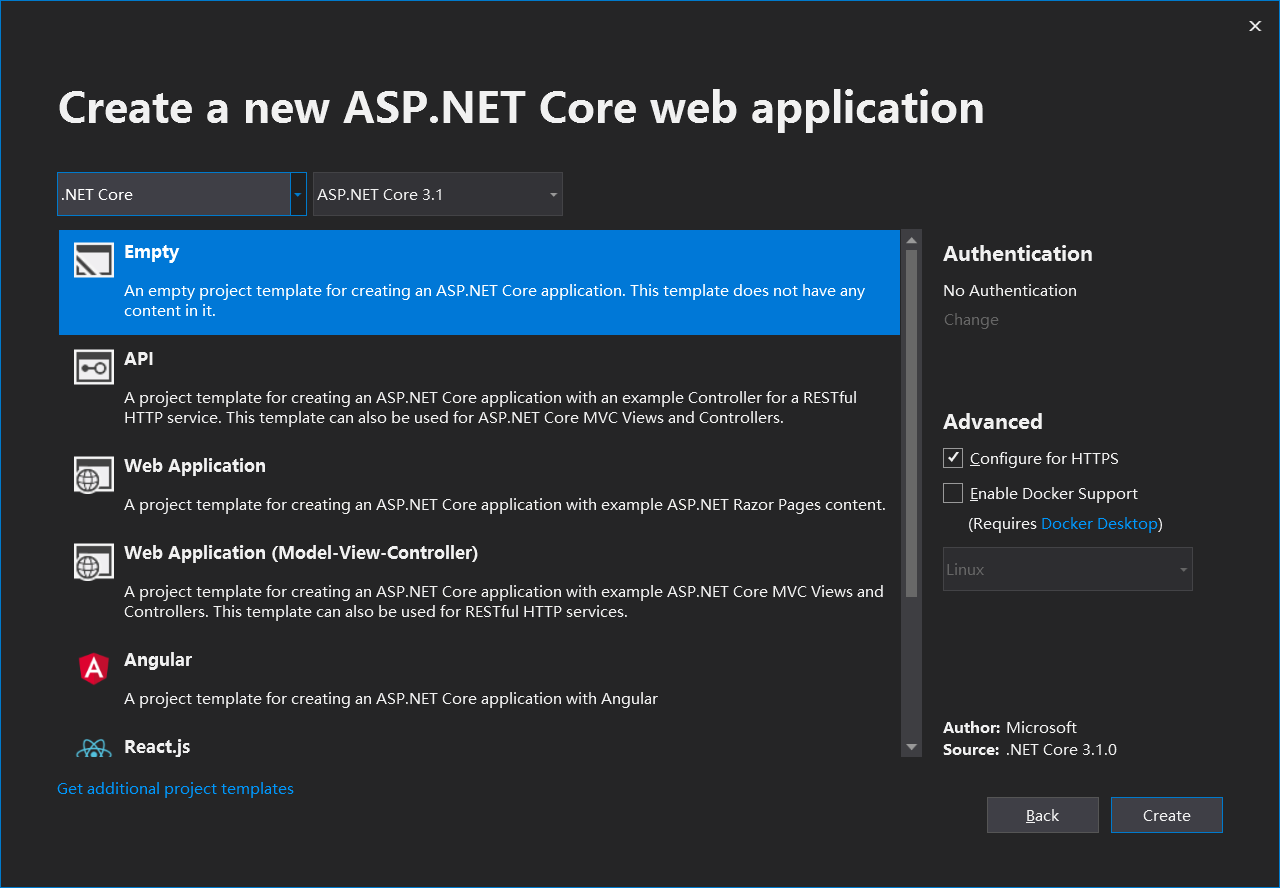Click the template list scroll down arrow
Image resolution: width=1280 pixels, height=888 pixels.
(911, 747)
